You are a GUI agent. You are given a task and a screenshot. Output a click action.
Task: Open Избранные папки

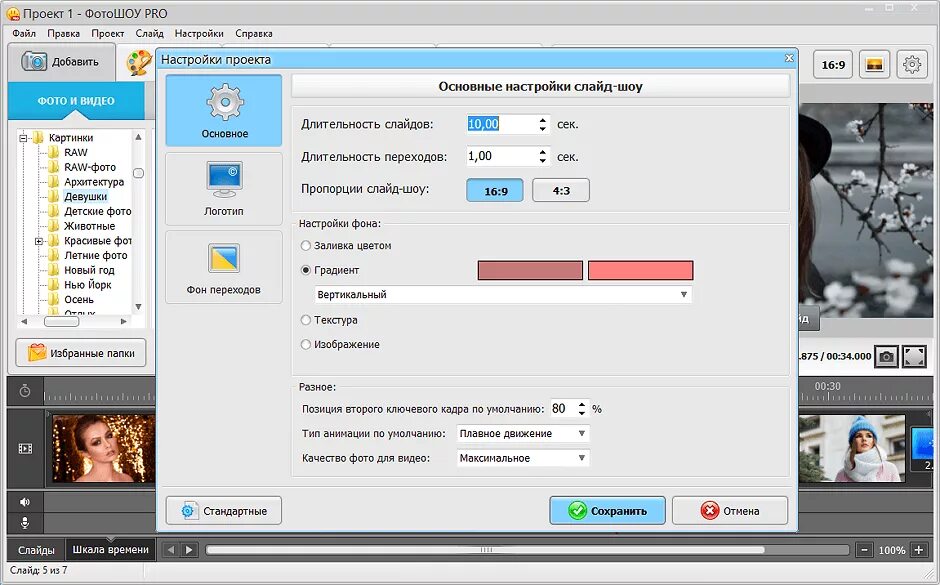click(81, 353)
